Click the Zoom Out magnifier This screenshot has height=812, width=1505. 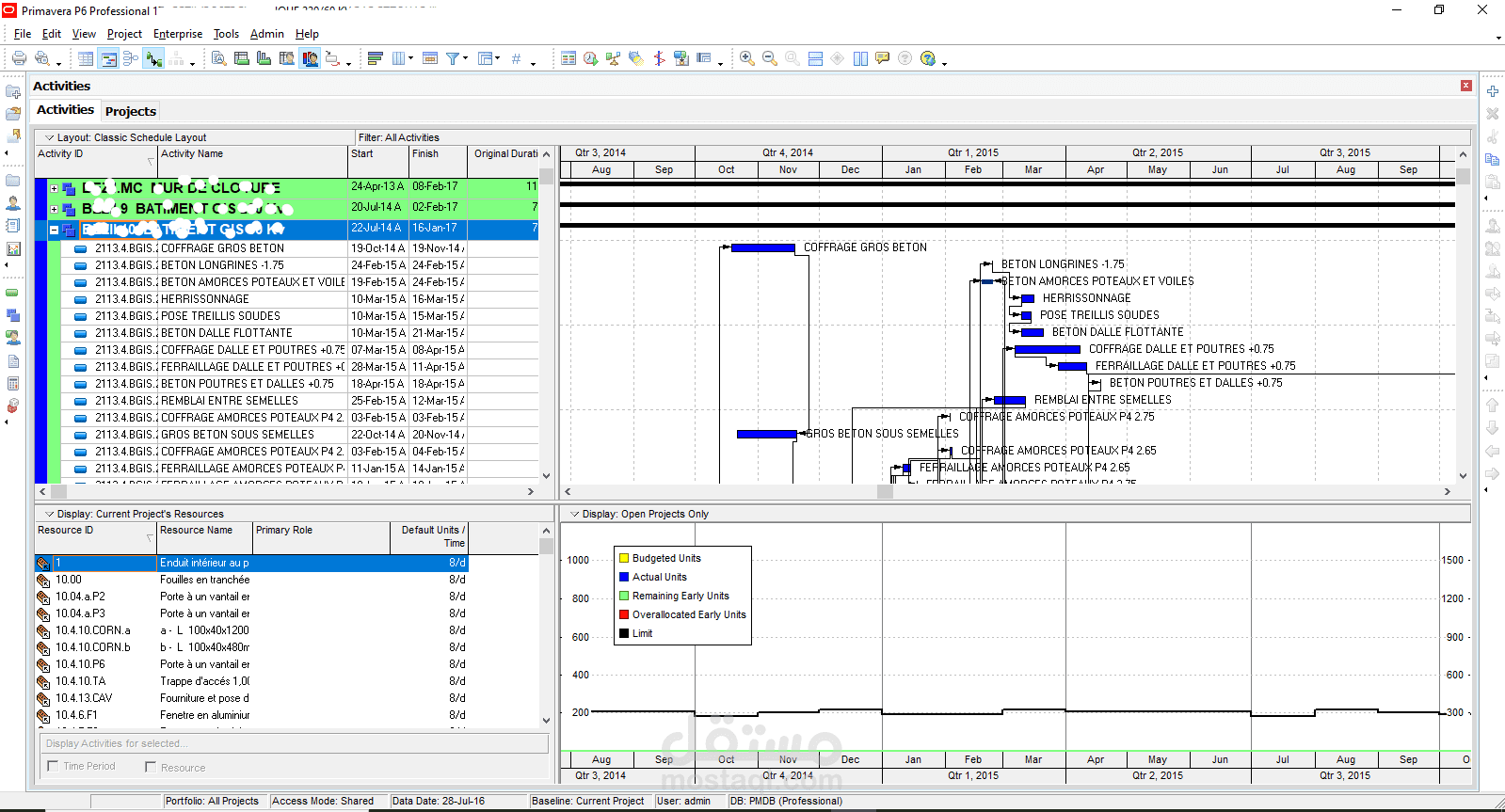pos(770,58)
